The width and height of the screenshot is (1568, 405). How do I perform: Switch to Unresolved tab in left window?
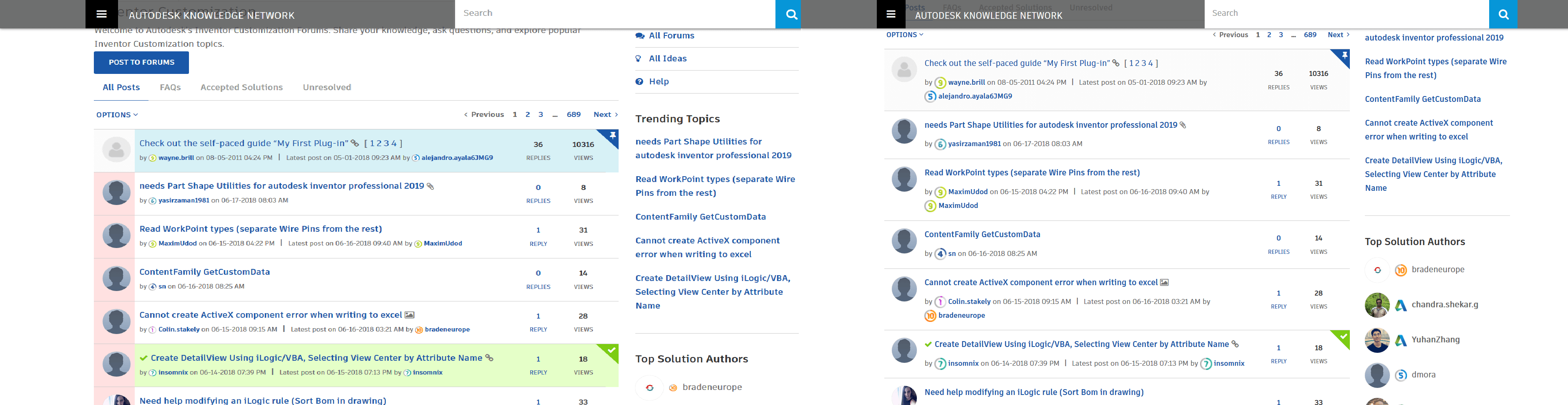tap(327, 88)
